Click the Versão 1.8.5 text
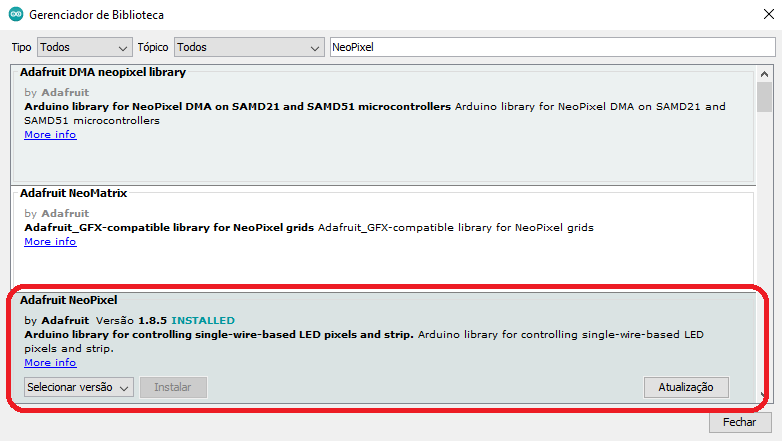The height and width of the screenshot is (441, 782). (x=131, y=320)
